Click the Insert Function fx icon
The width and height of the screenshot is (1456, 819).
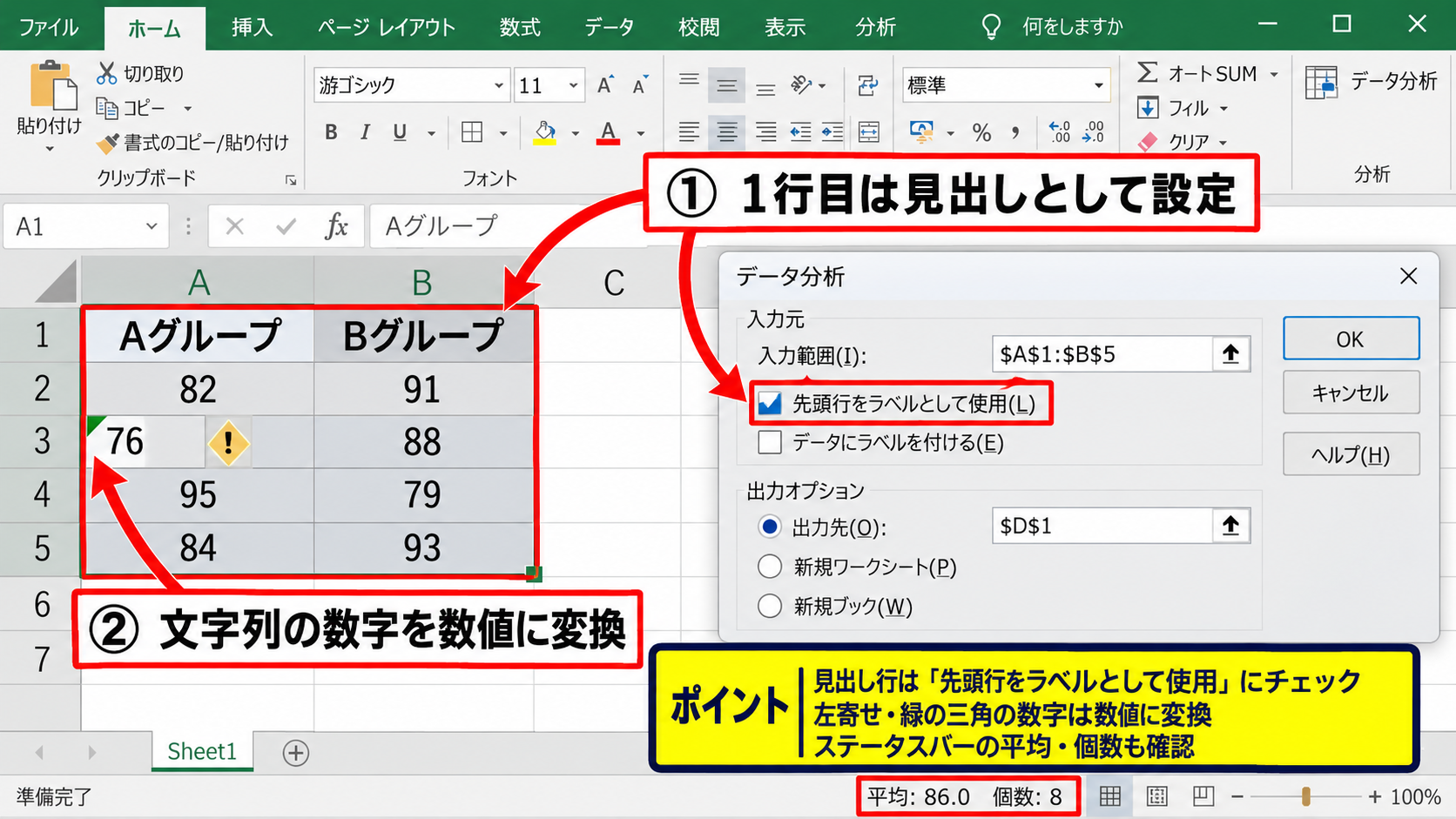[x=336, y=226]
